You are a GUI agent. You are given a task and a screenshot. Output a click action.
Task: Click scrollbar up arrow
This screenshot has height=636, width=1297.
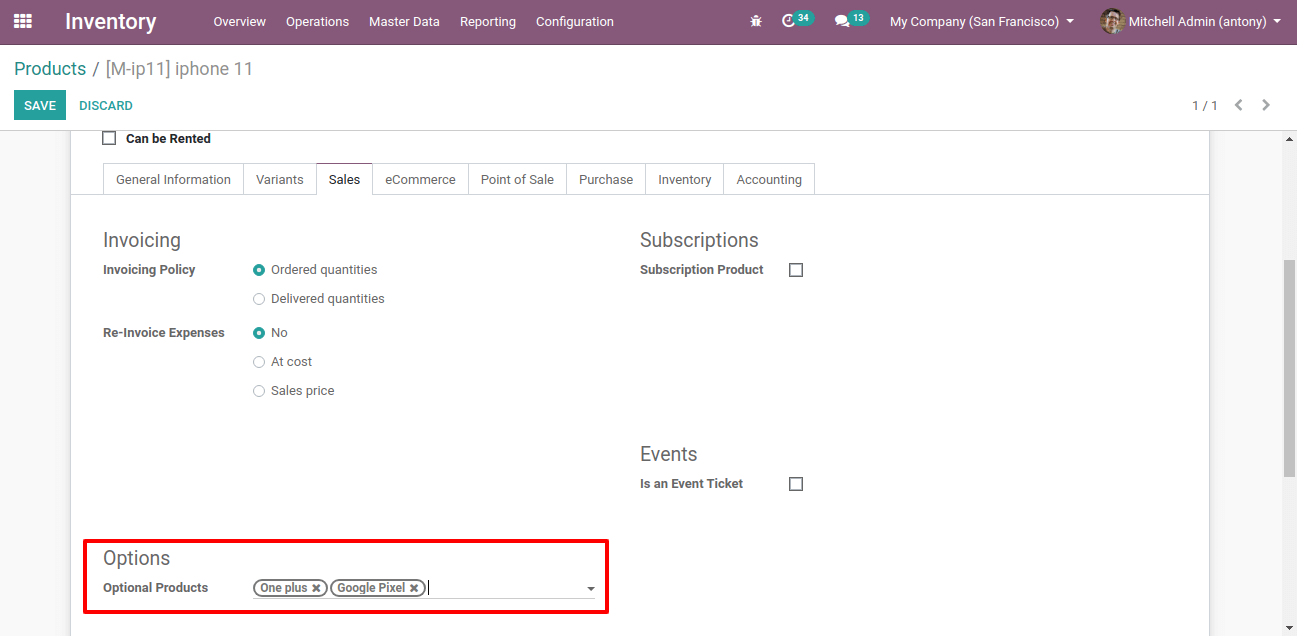coord(1289,139)
